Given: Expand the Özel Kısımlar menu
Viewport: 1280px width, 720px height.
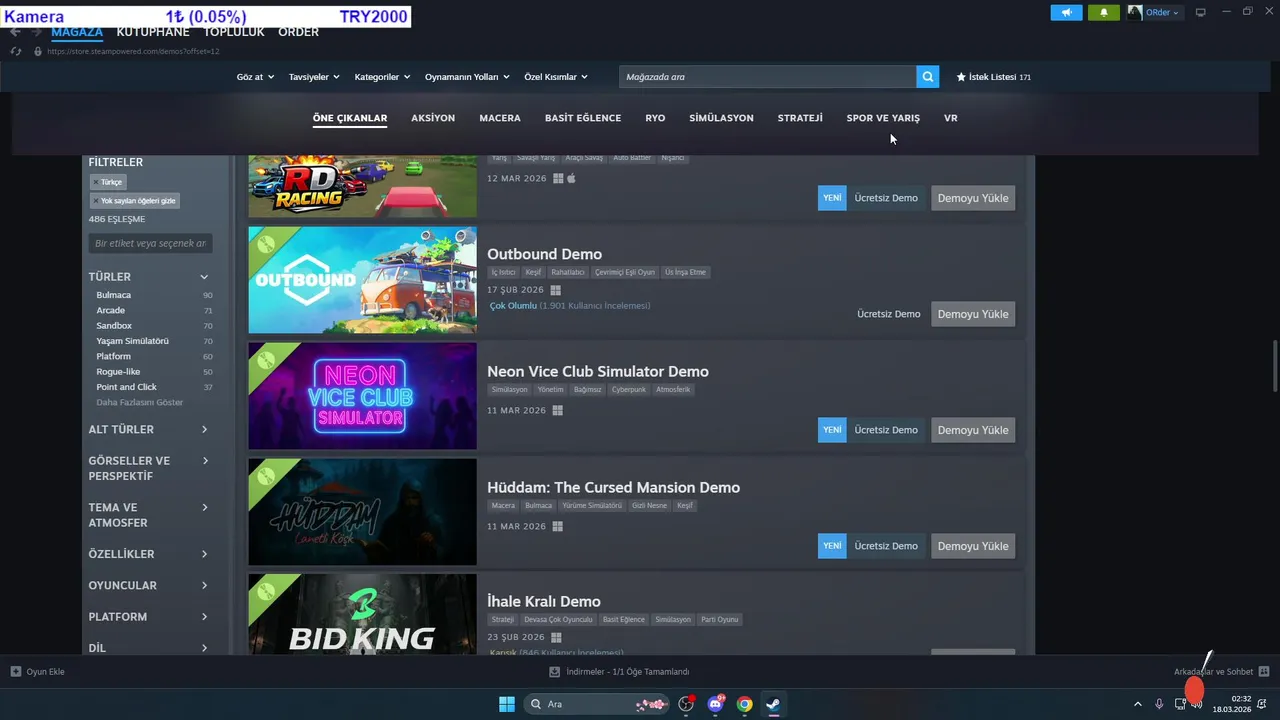Looking at the screenshot, I should point(555,77).
